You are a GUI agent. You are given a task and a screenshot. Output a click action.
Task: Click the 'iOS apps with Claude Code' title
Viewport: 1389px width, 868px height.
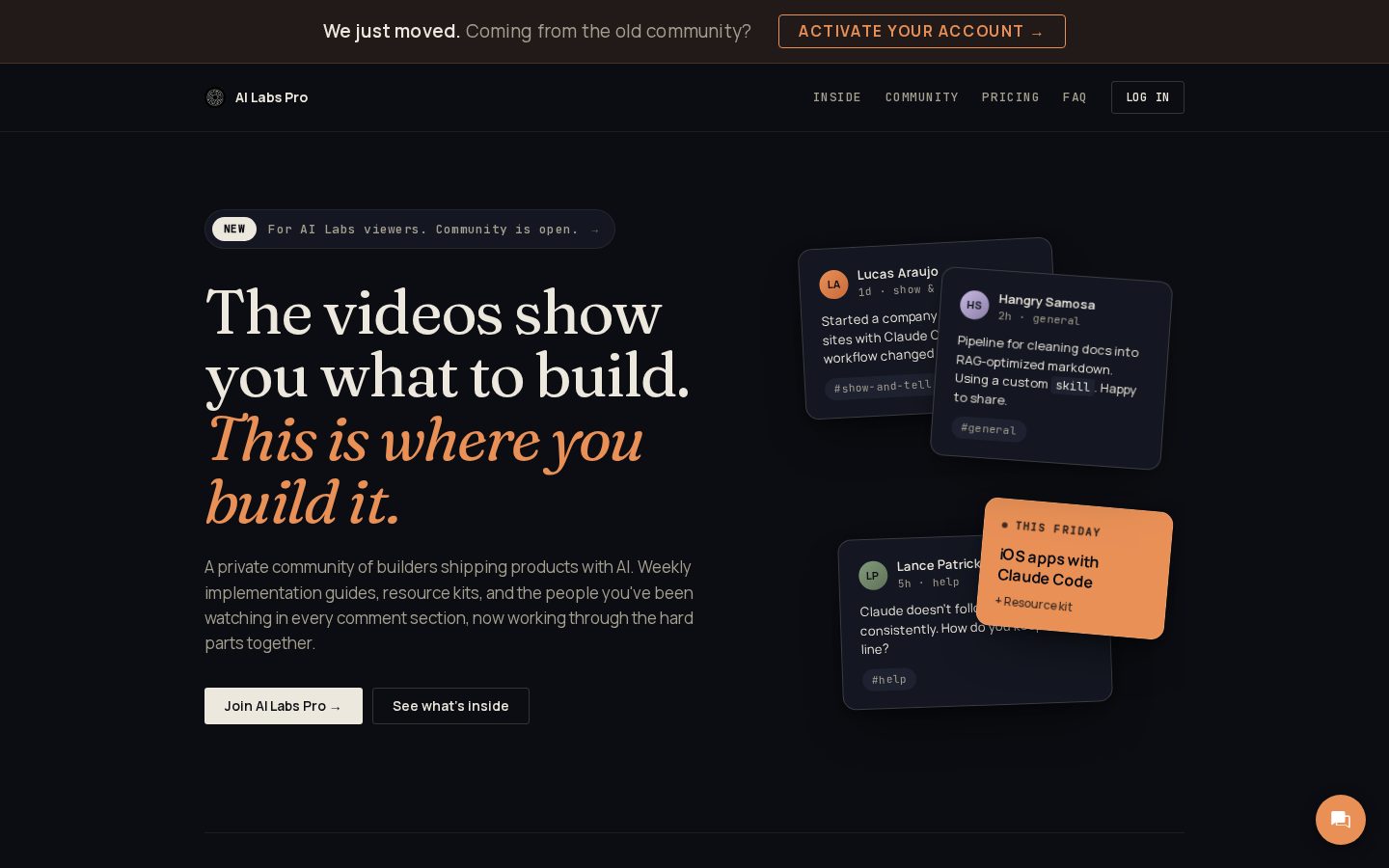[1048, 568]
